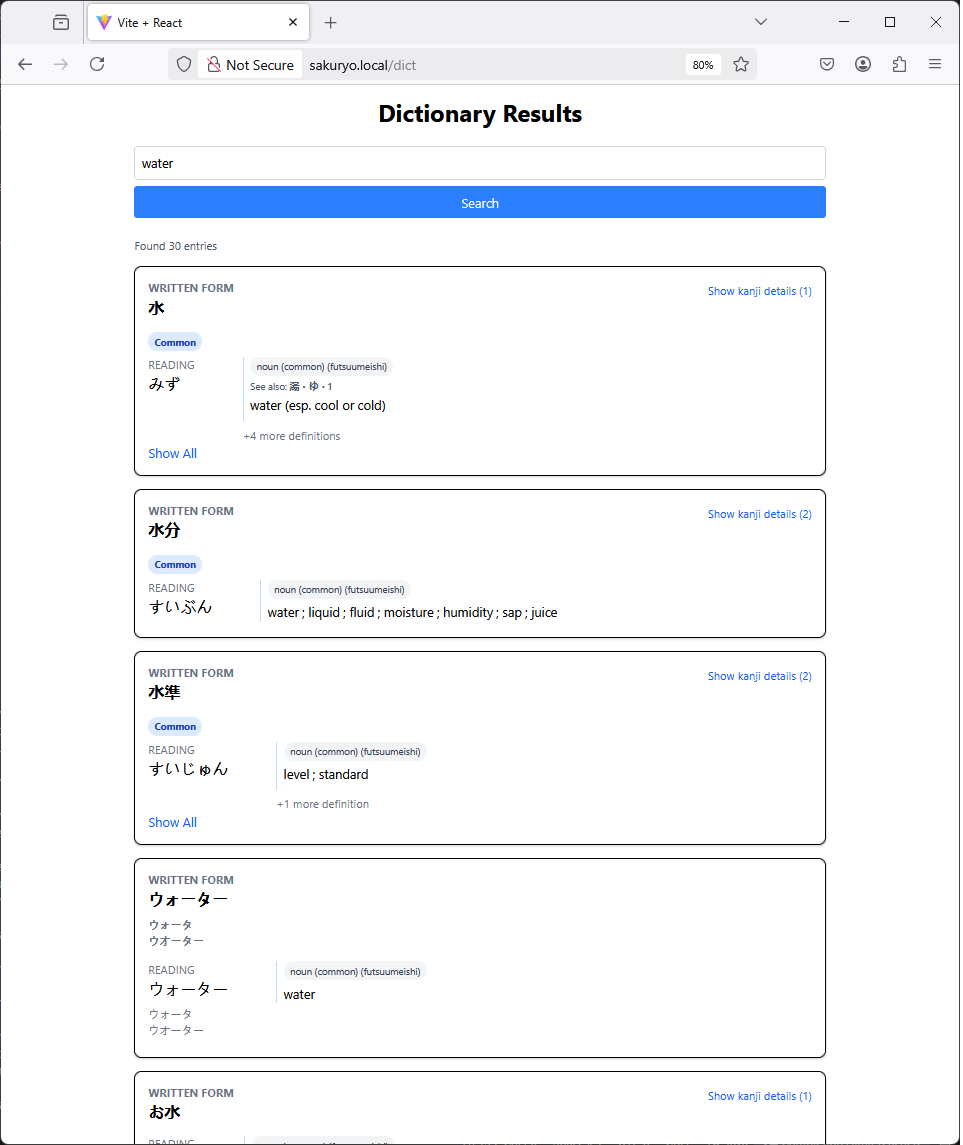Image resolution: width=963 pixels, height=1145 pixels.
Task: Click the browser back arrow
Action: 25,64
